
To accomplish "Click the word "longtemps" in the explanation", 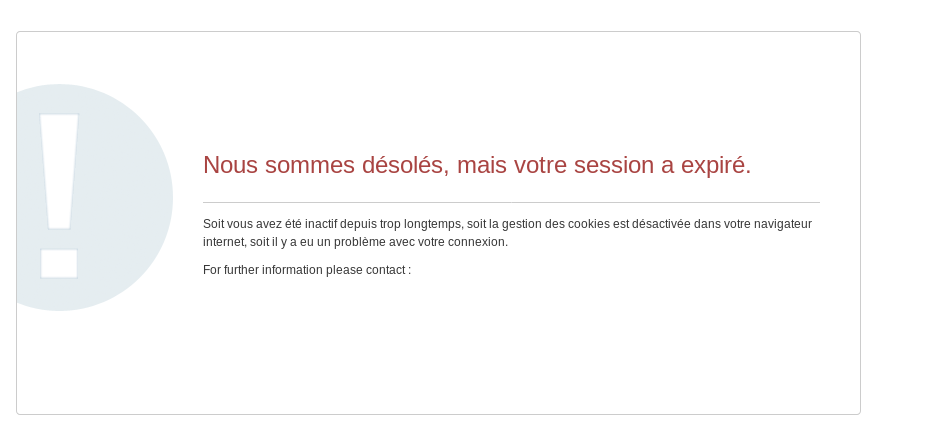I will (435, 224).
